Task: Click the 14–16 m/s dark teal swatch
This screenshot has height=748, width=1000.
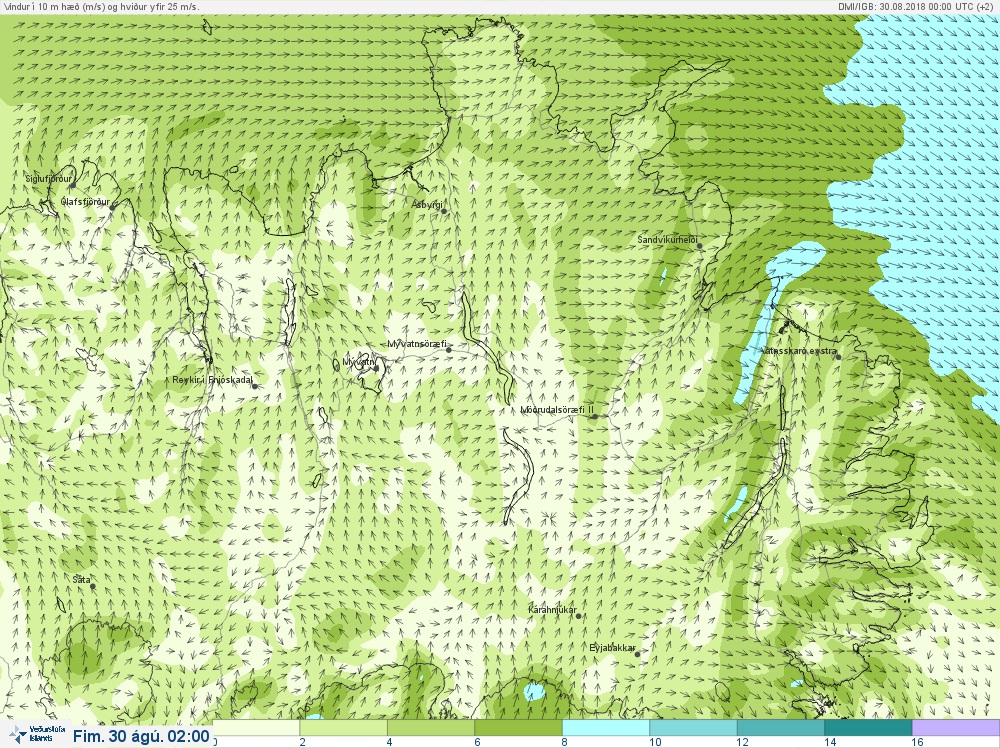Action: [x=868, y=728]
